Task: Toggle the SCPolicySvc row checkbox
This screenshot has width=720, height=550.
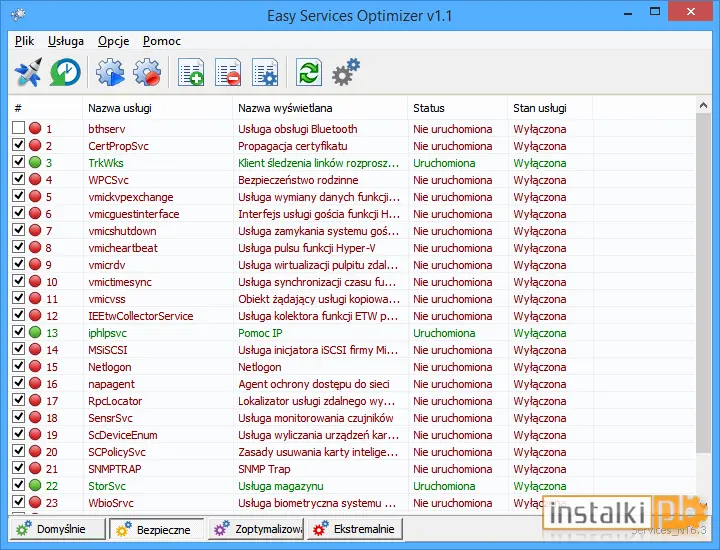Action: pos(18,450)
